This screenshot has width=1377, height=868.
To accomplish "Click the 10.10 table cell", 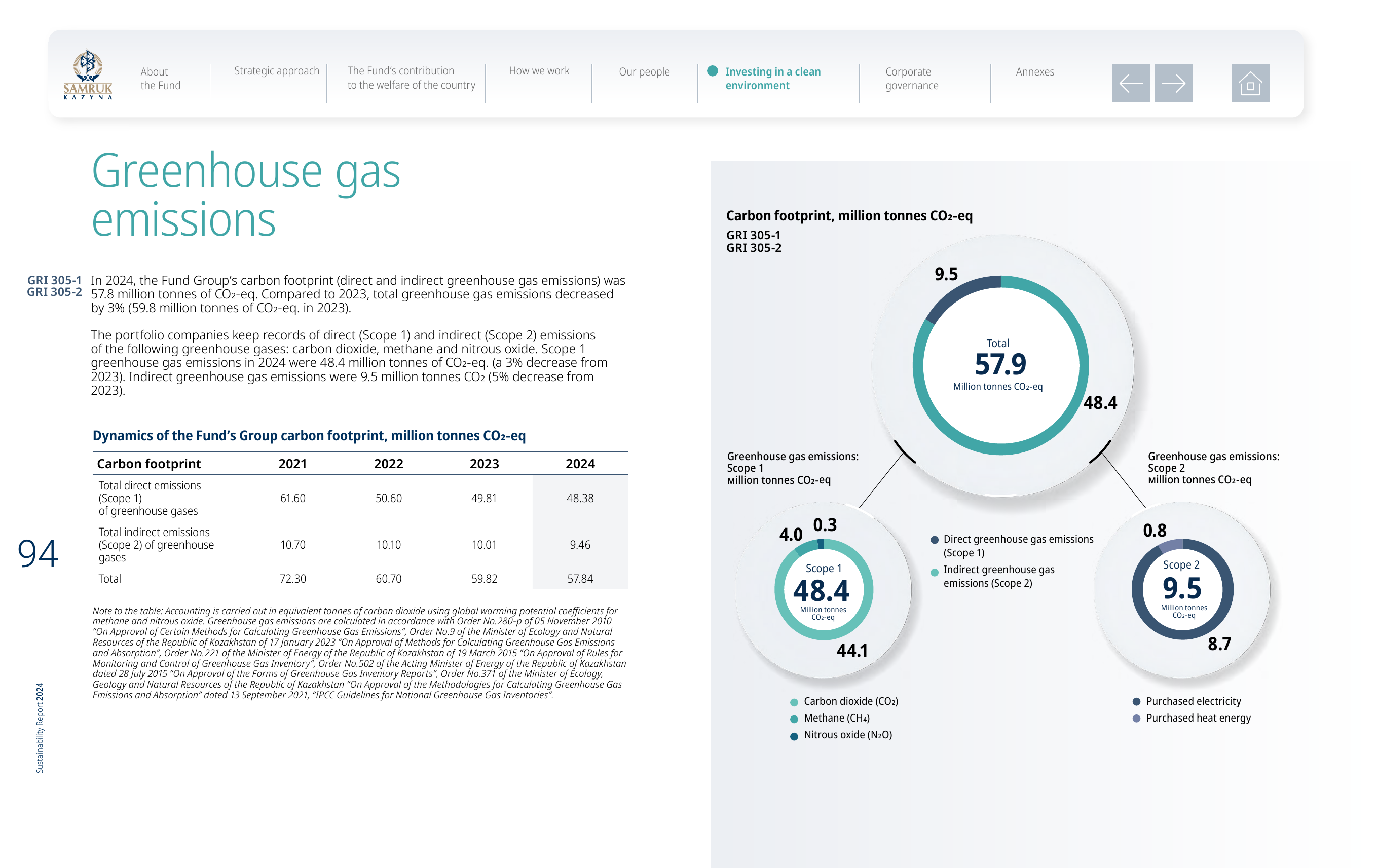I will point(388,545).
